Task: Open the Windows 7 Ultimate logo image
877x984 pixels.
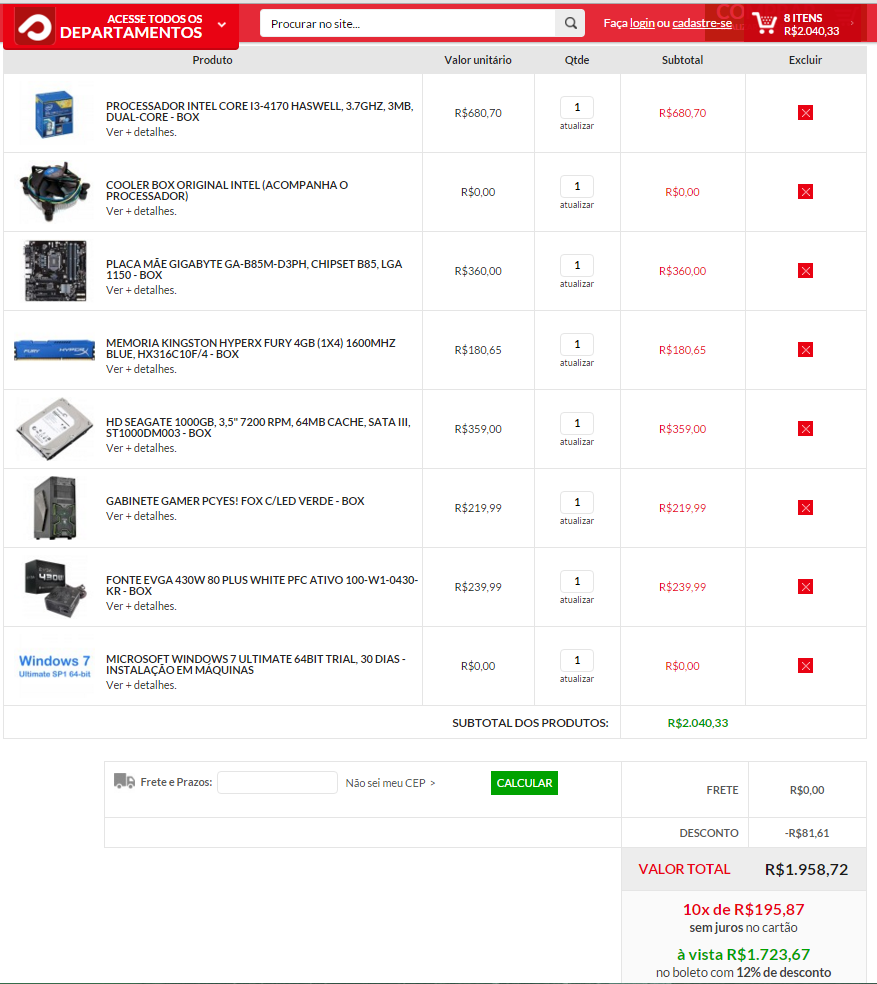Action: tap(55, 666)
